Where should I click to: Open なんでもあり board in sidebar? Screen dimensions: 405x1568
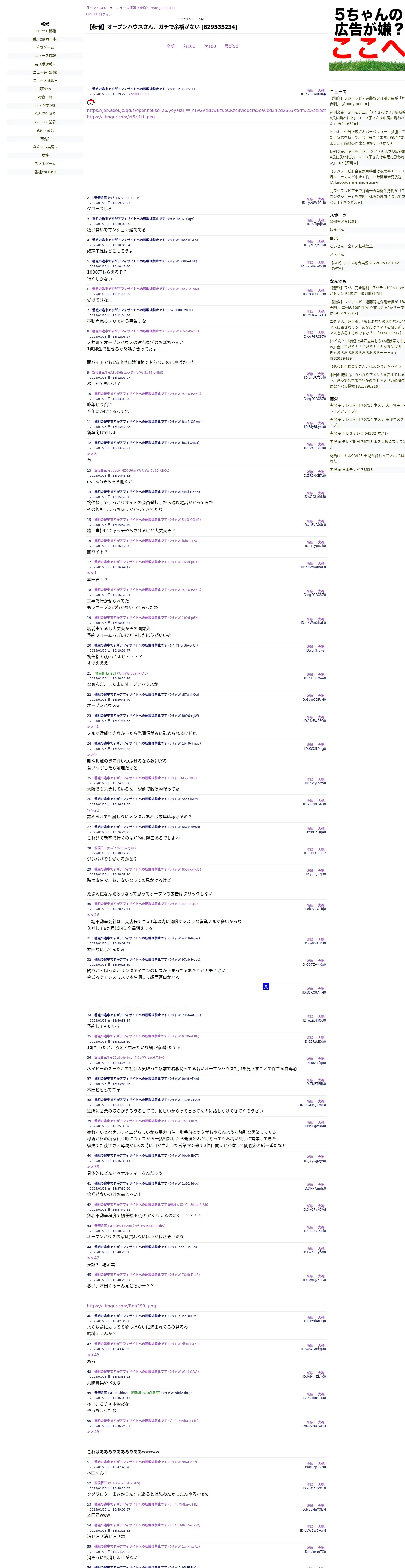tap(45, 114)
